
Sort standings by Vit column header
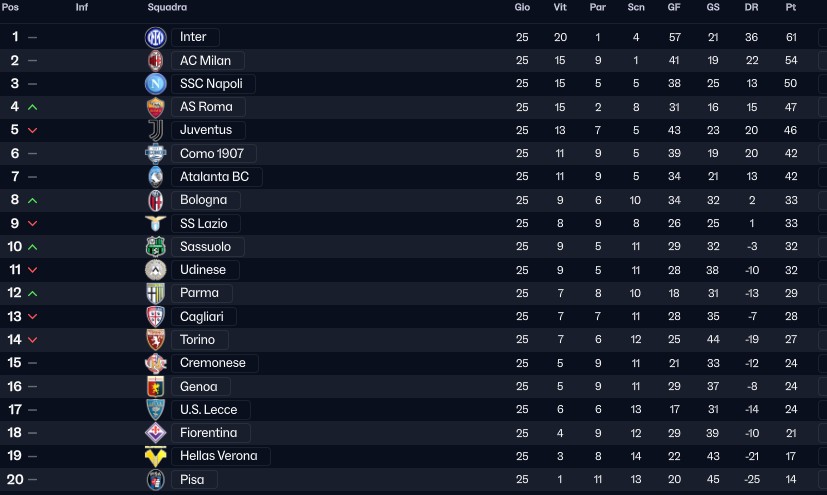pos(560,7)
